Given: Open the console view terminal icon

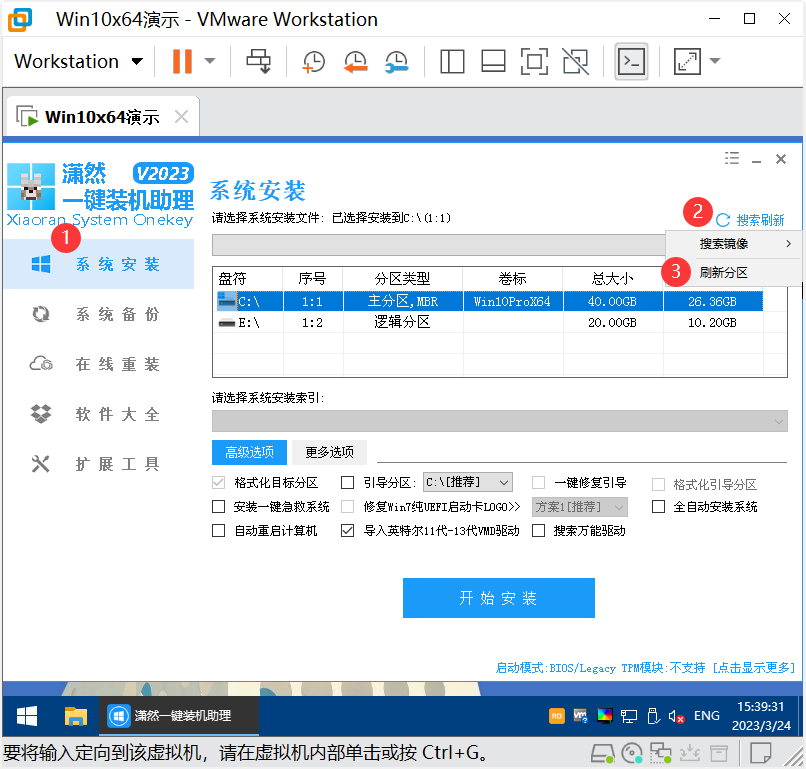Looking at the screenshot, I should click(630, 62).
